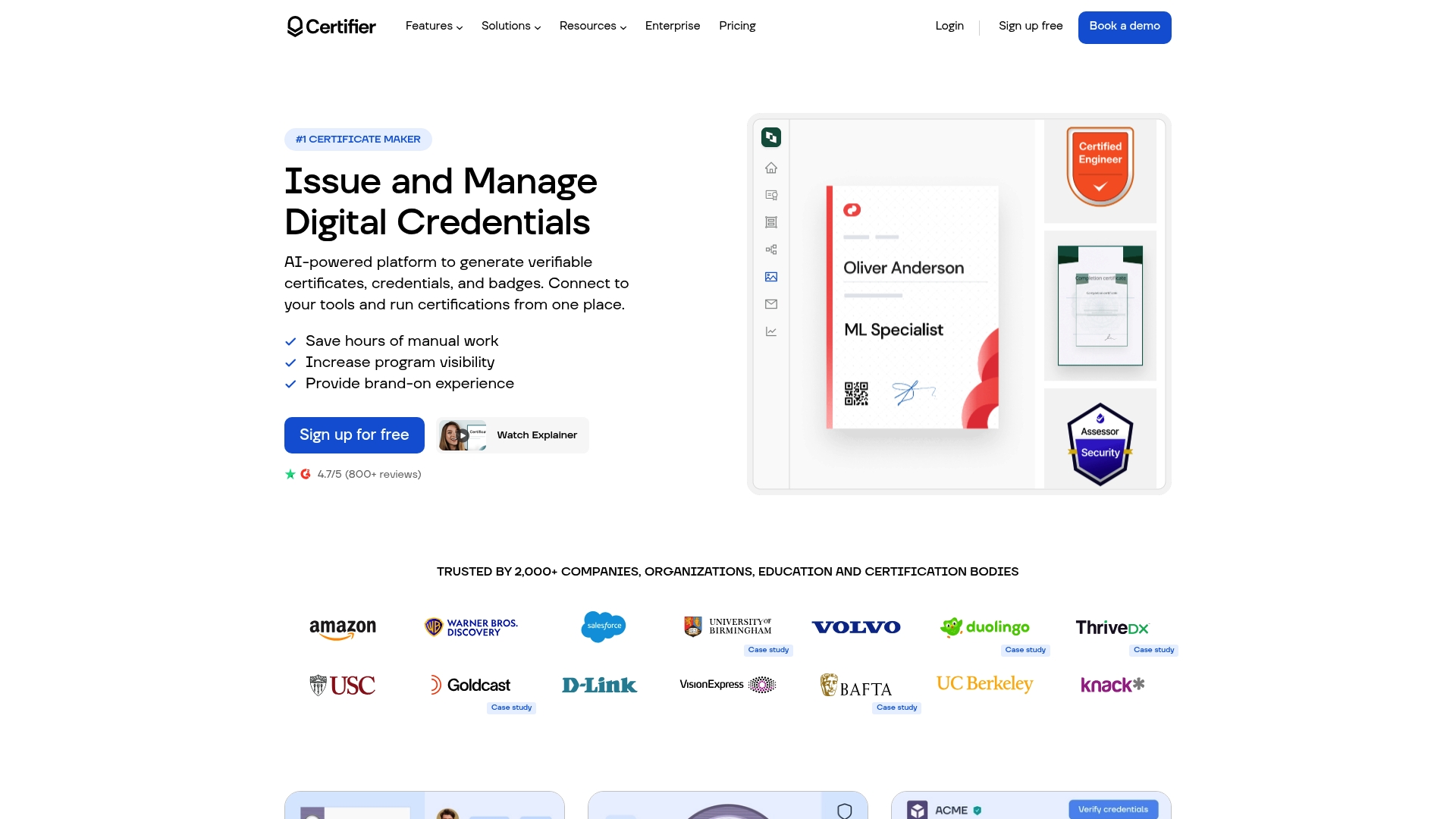Expand the Features dropdown menu
This screenshot has height=819, width=1456.
point(434,27)
